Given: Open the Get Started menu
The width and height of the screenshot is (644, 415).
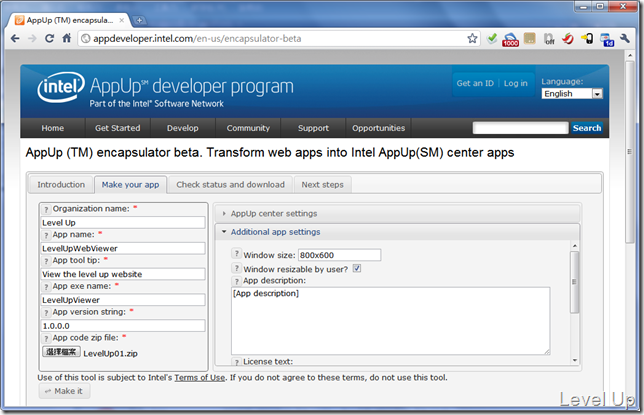Looking at the screenshot, I should 117,128.
